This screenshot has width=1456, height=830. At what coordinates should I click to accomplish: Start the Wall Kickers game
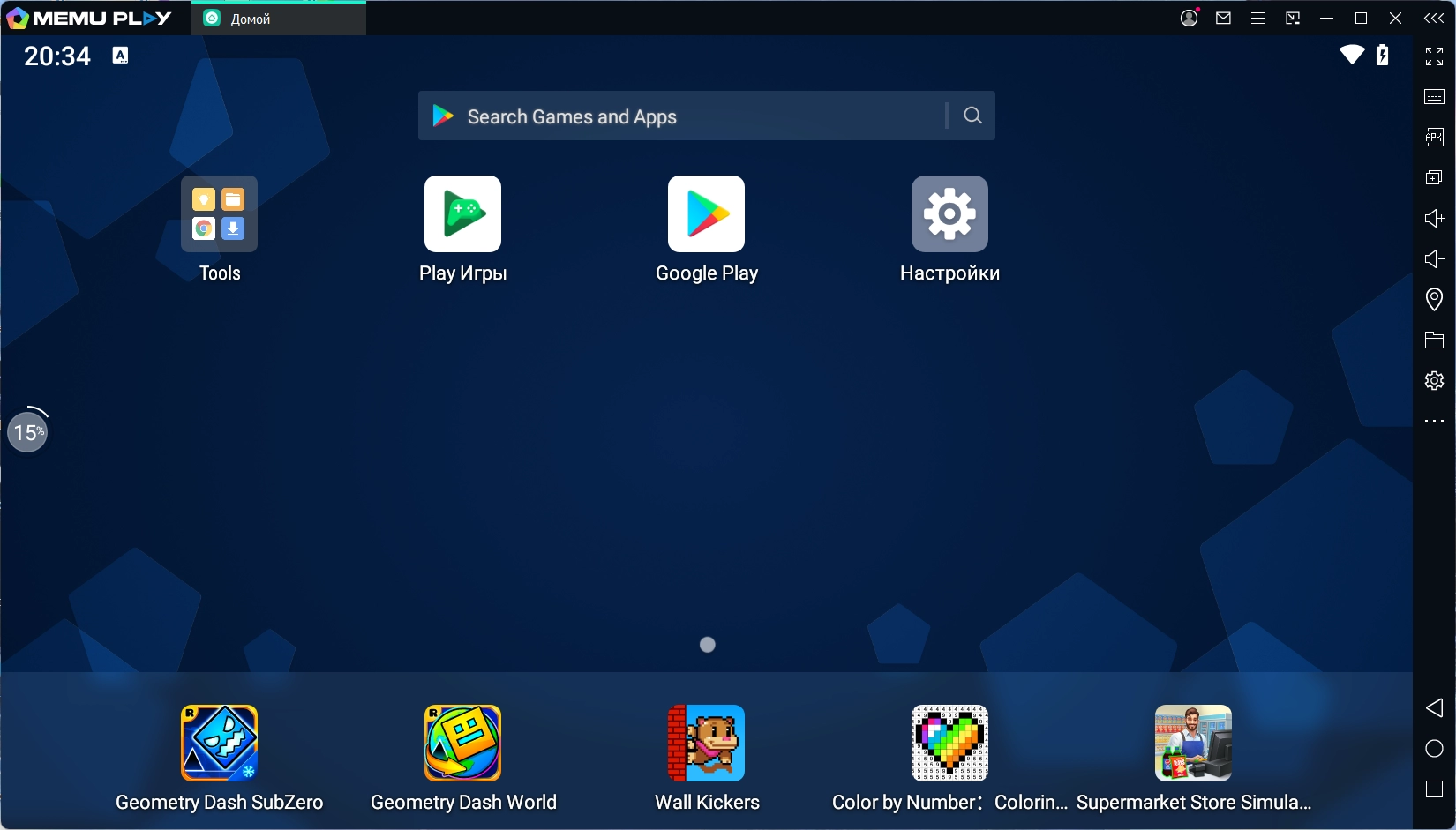(x=706, y=743)
